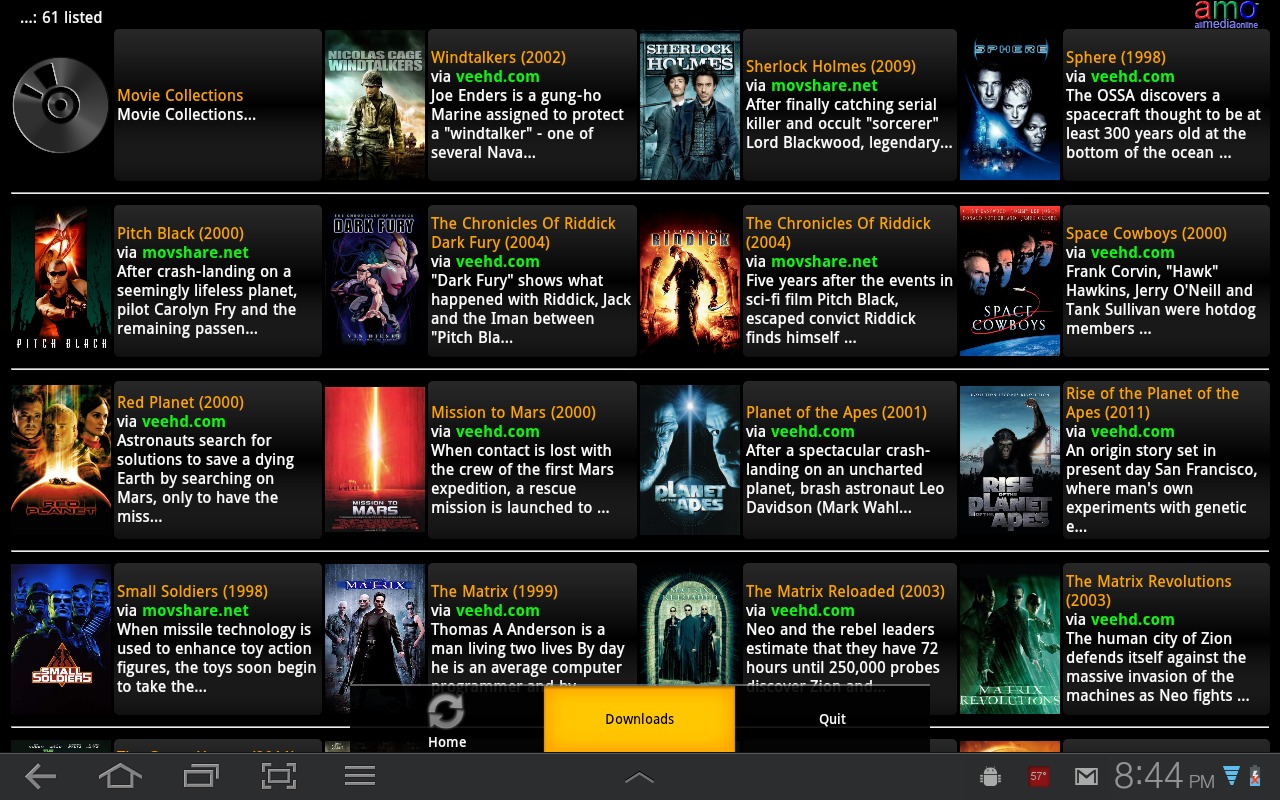
Task: Open the recent apps button
Action: 201,776
